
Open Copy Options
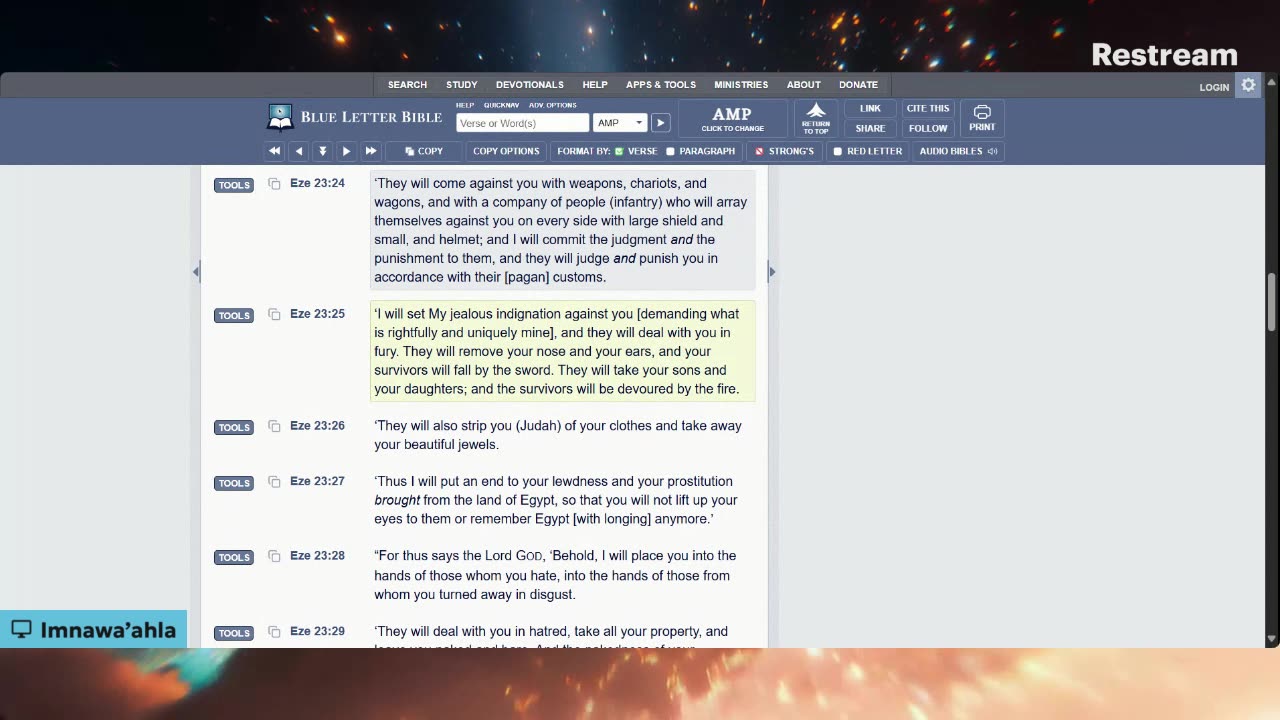(x=506, y=151)
